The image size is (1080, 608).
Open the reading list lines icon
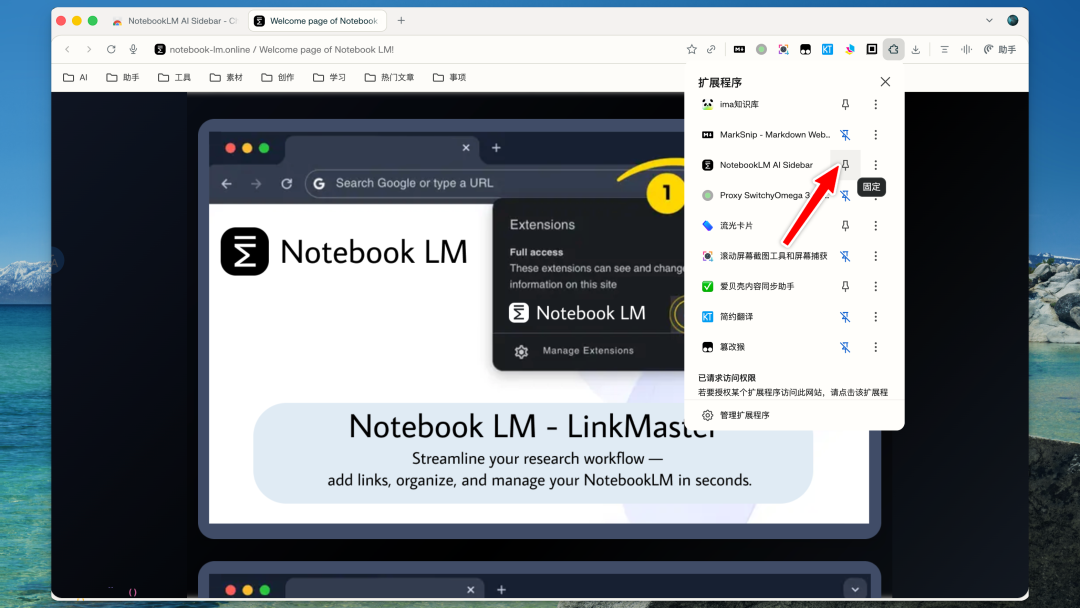click(944, 50)
